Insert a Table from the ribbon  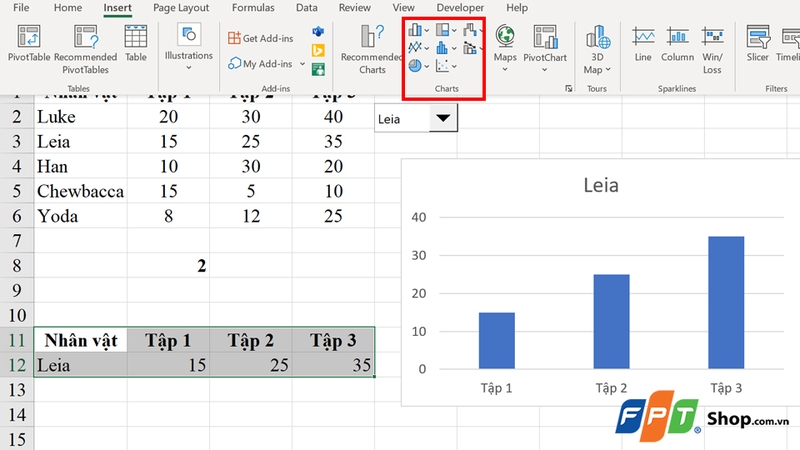pyautogui.click(x=136, y=44)
